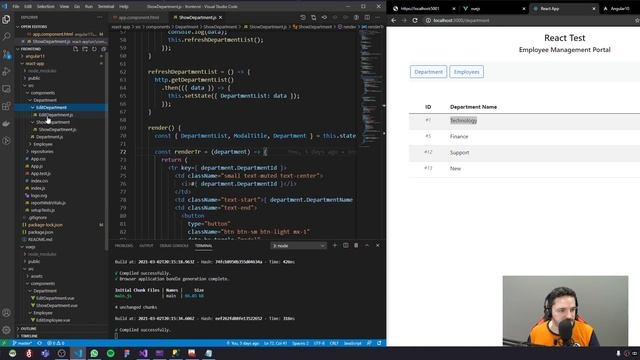Switch to app.component.html editor tab
640x360 pixels.
(x=139, y=18)
